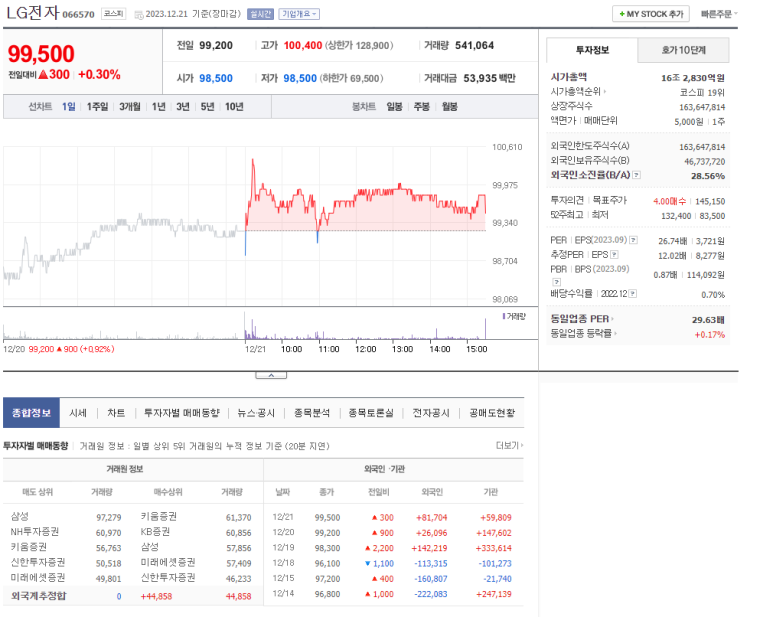Switch to 투자정보 tab
This screenshot has height=617, width=773.
(592, 50)
